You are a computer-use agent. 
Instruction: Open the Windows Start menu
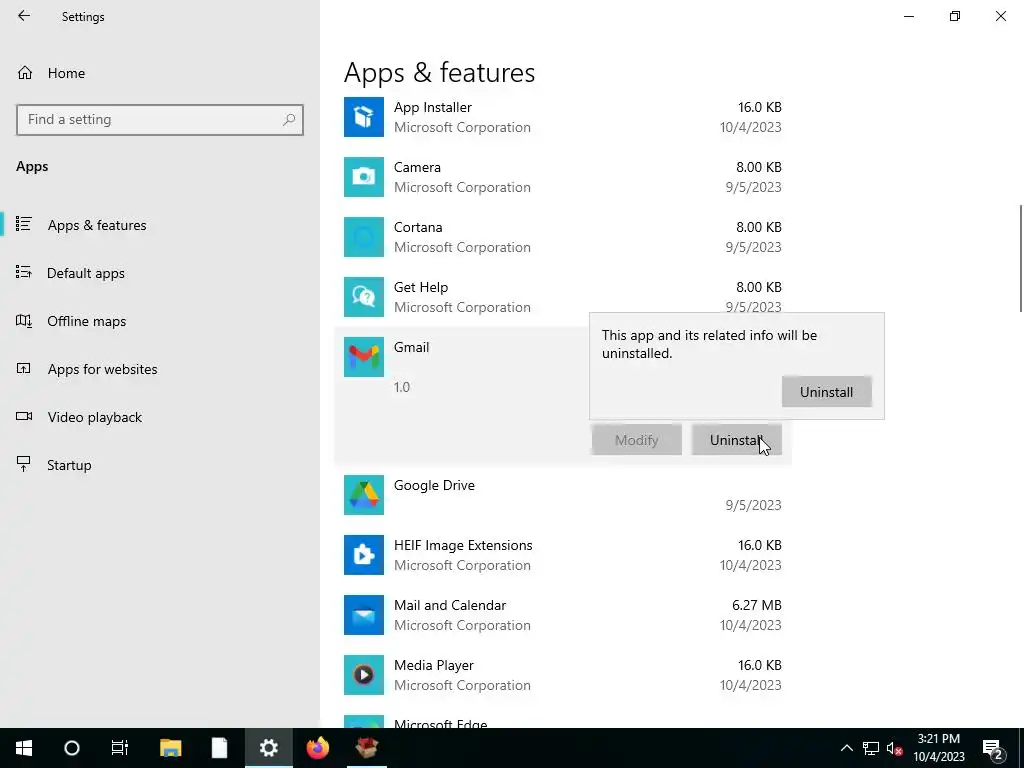(x=24, y=748)
